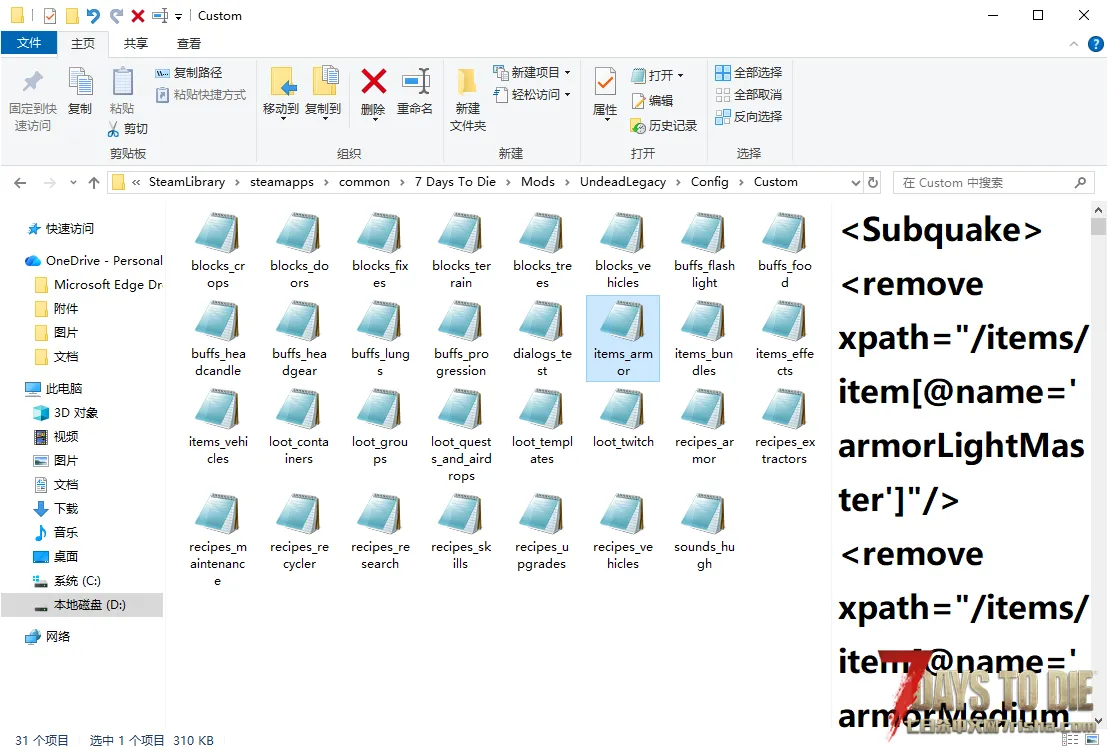Click the blue Help question mark icon
This screenshot has height=753, width=1108.
point(1095,44)
